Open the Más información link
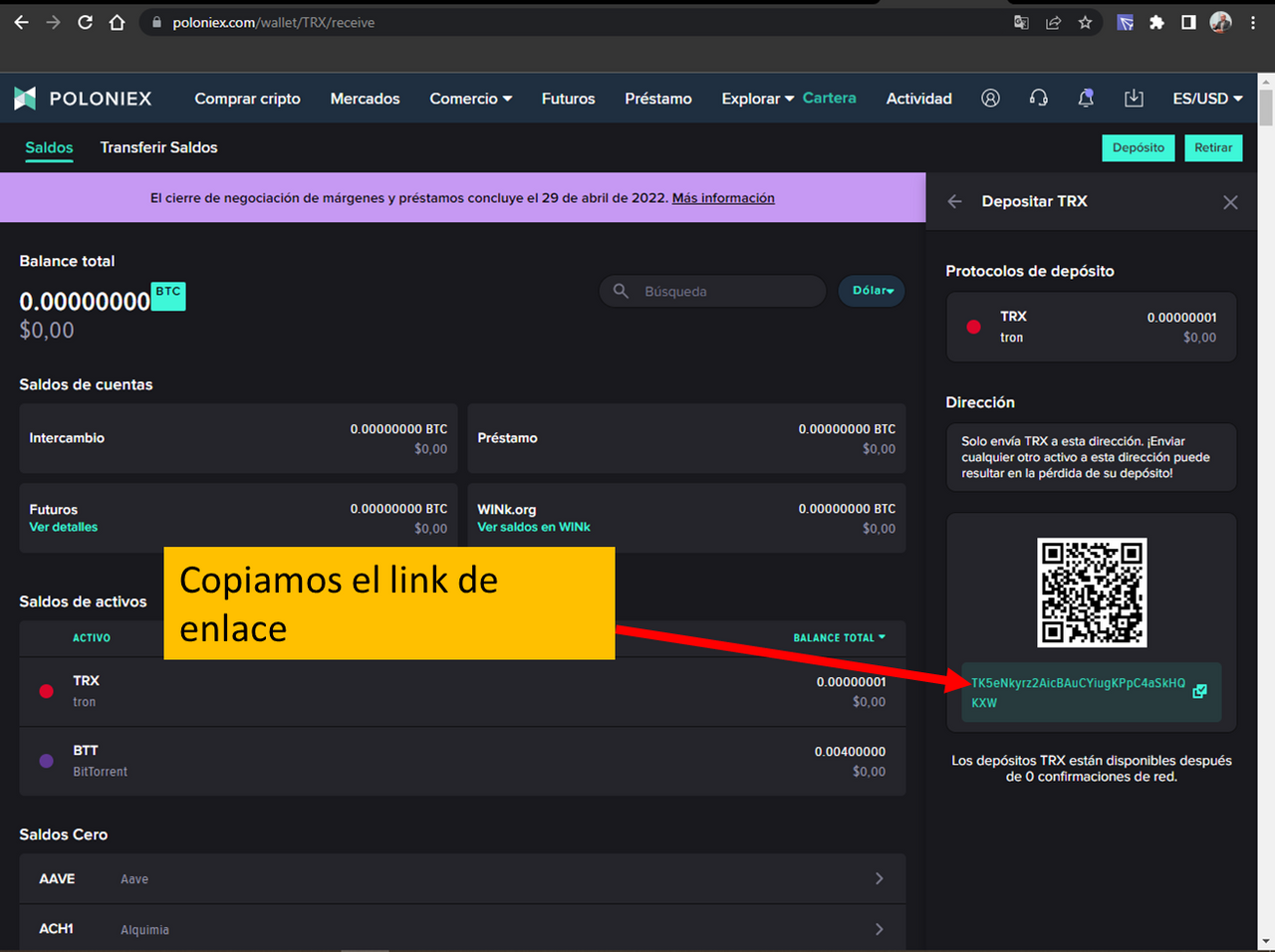Viewport: 1275px width, 952px height. coord(723,198)
